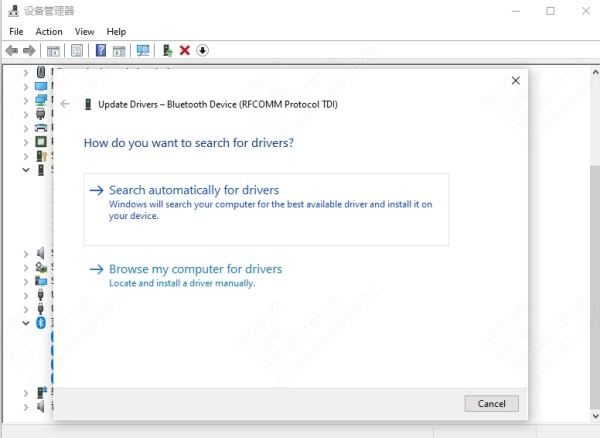The image size is (600, 438).
Task: Select the Bluetooth category icon in the tree
Action: coord(41,323)
